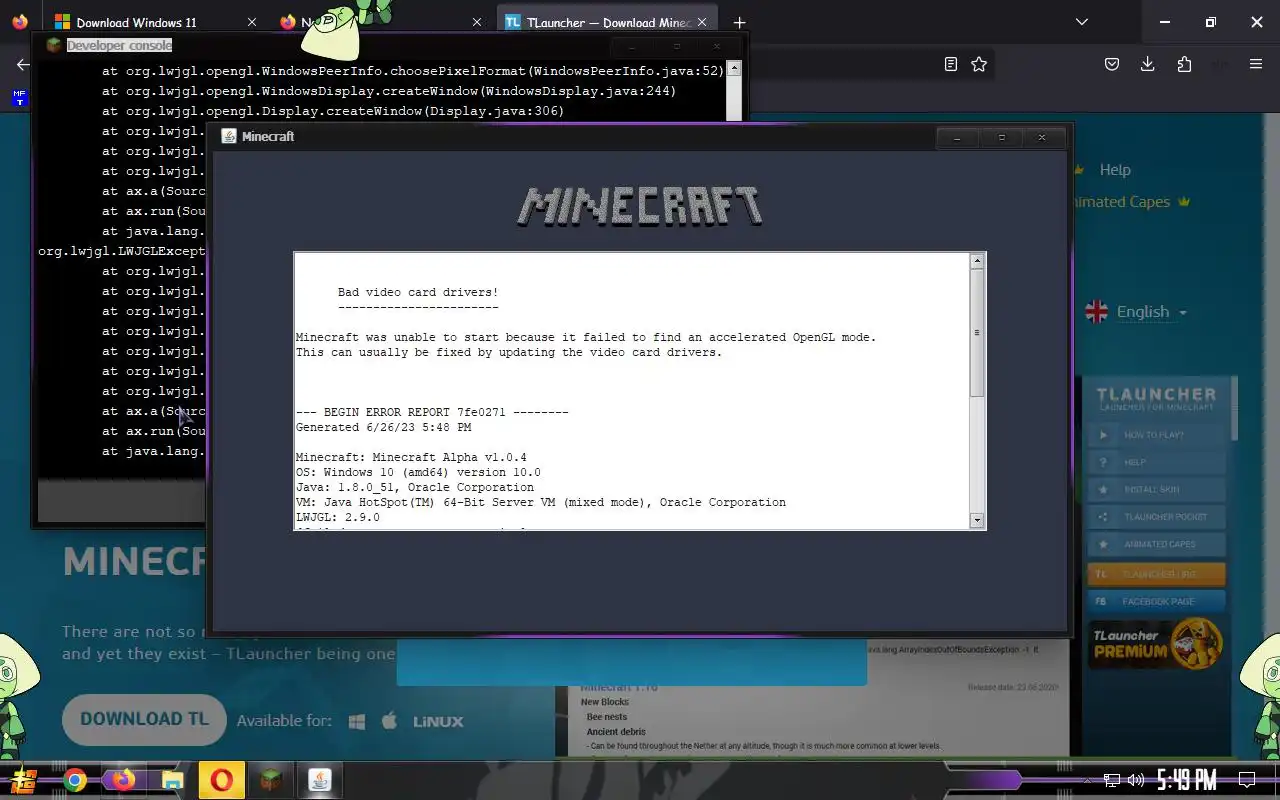The height and width of the screenshot is (800, 1280).
Task: List all tabs dropdown arrow
Action: pyautogui.click(x=1081, y=22)
